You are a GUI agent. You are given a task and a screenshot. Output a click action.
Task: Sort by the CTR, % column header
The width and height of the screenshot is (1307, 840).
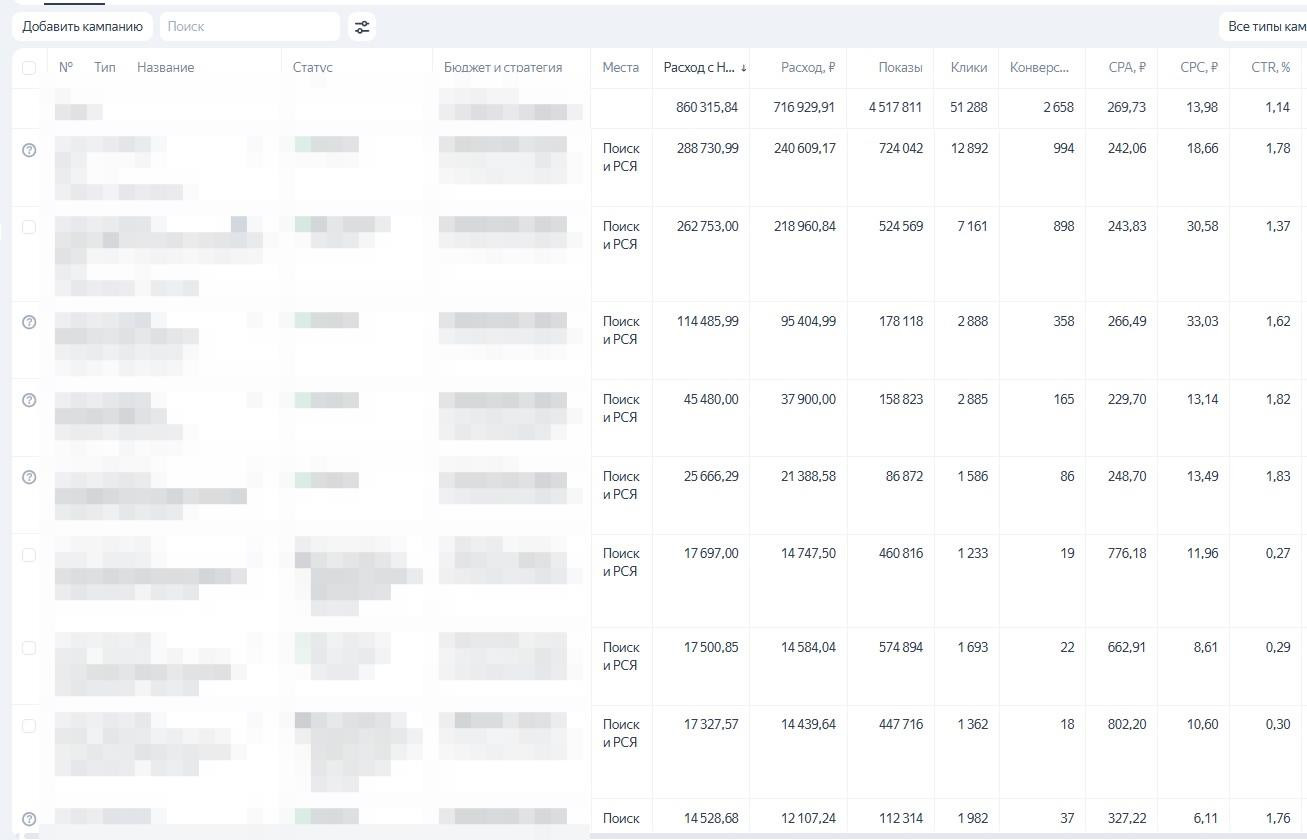click(1271, 67)
